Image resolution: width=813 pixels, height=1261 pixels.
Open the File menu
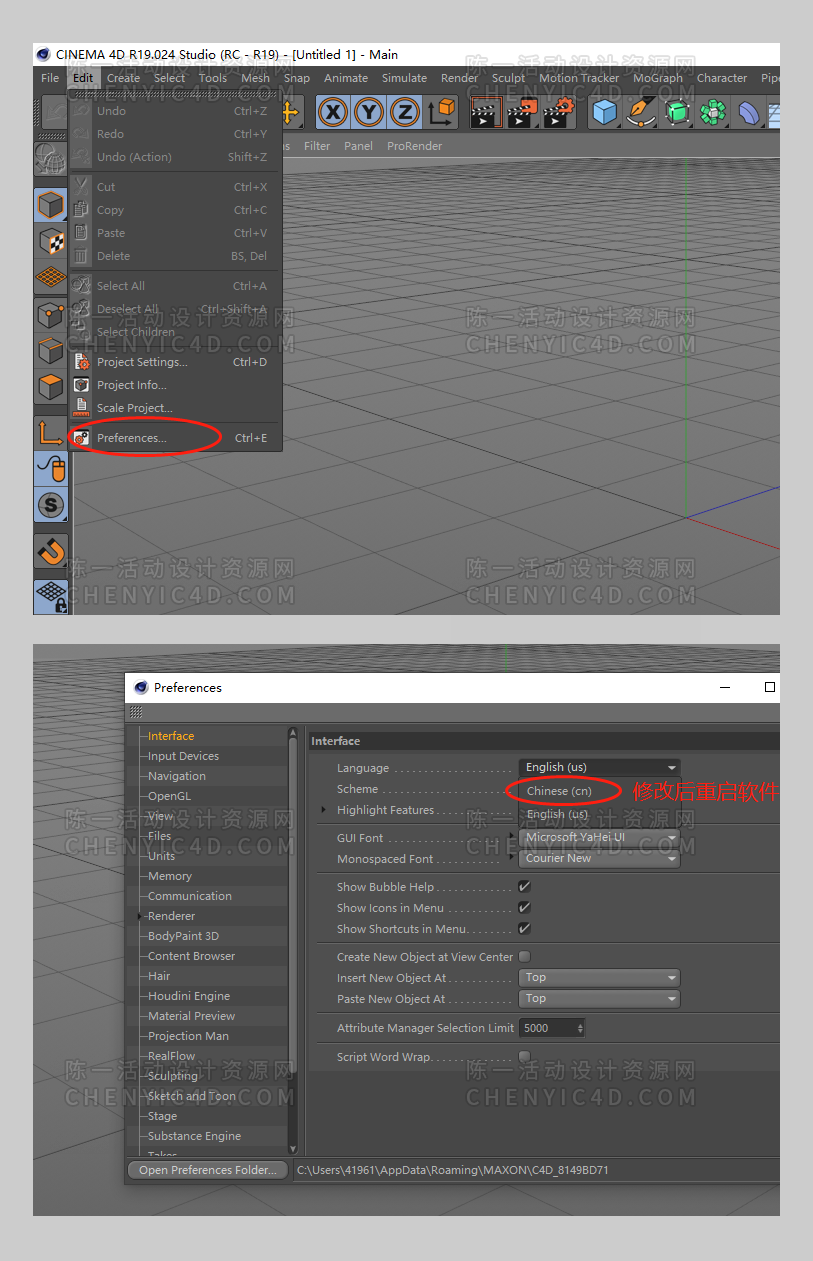[x=50, y=78]
